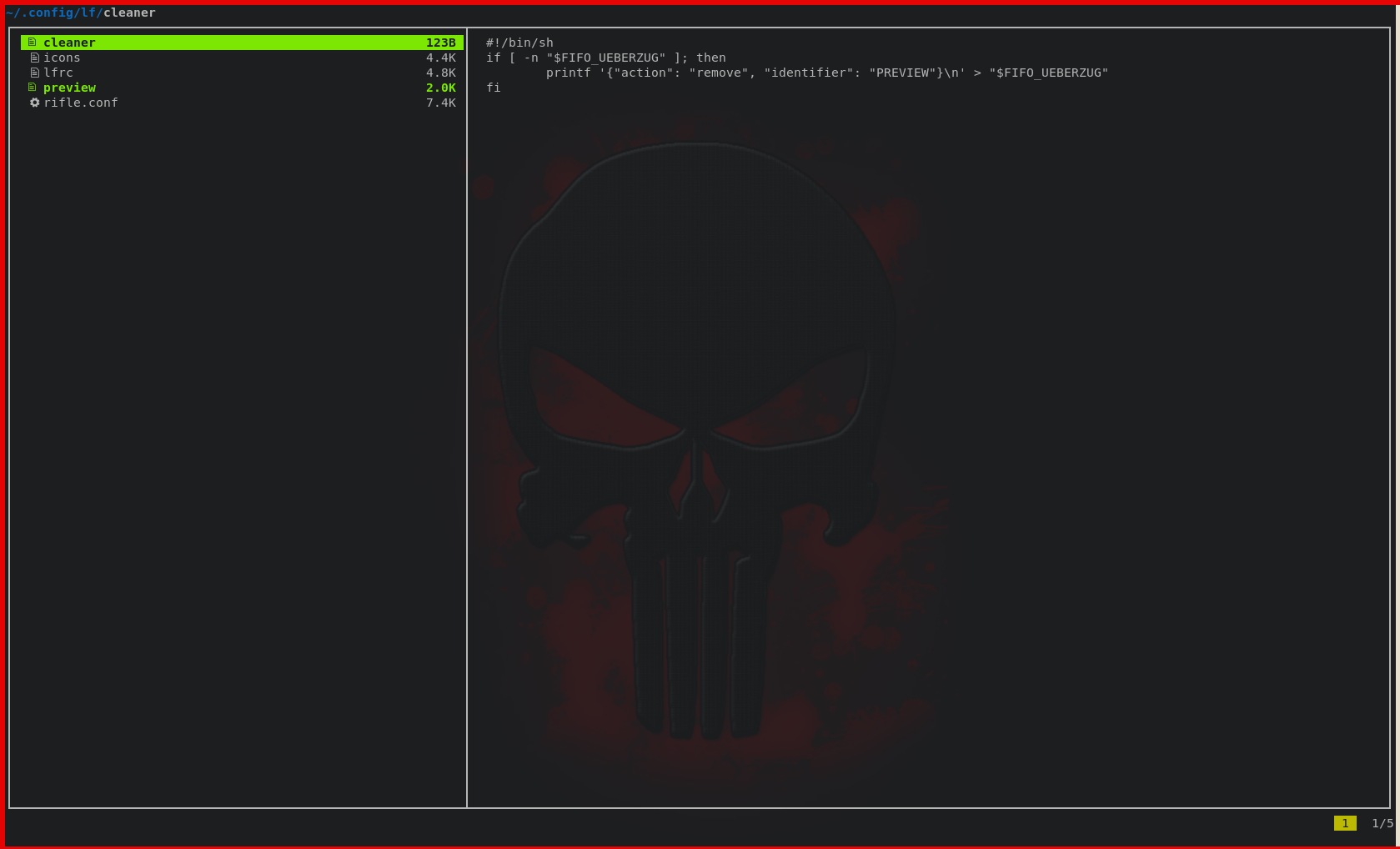This screenshot has height=849, width=1400.
Task: Click the yellow 1 indicator in status bar
Action: [1345, 823]
